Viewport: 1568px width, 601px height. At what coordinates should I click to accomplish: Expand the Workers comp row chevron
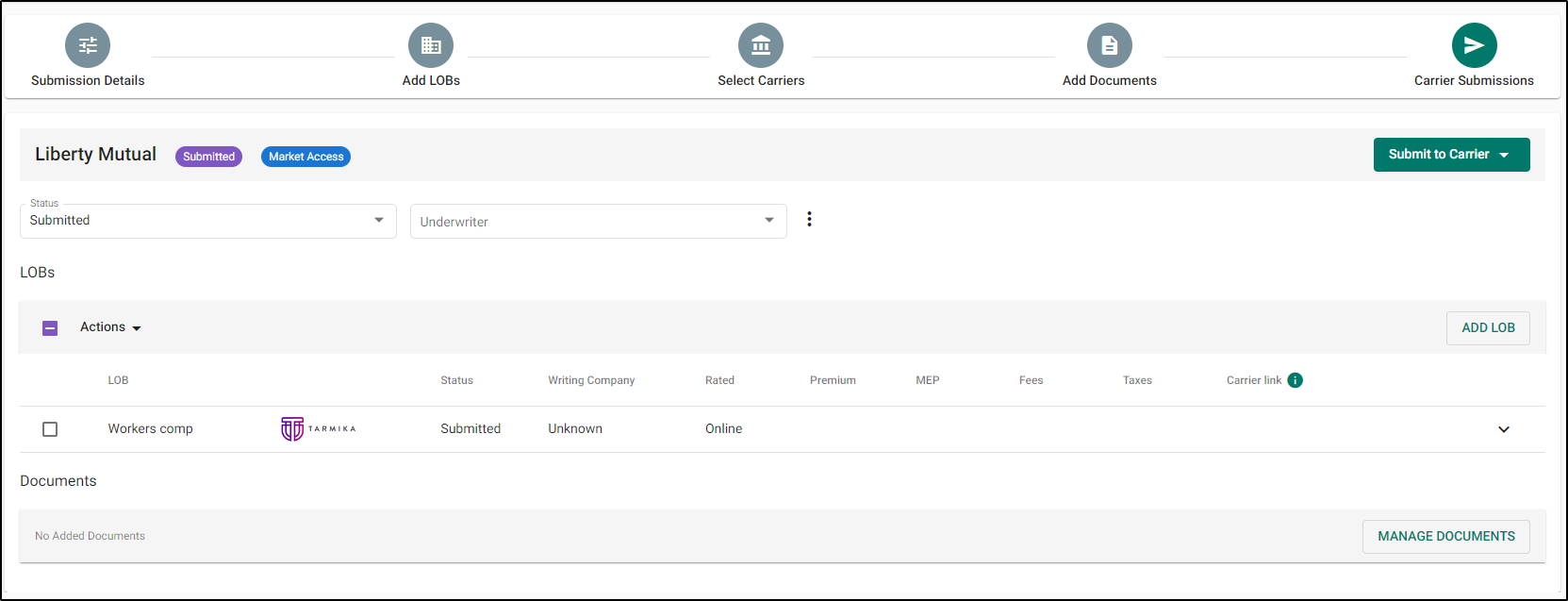coord(1504,429)
